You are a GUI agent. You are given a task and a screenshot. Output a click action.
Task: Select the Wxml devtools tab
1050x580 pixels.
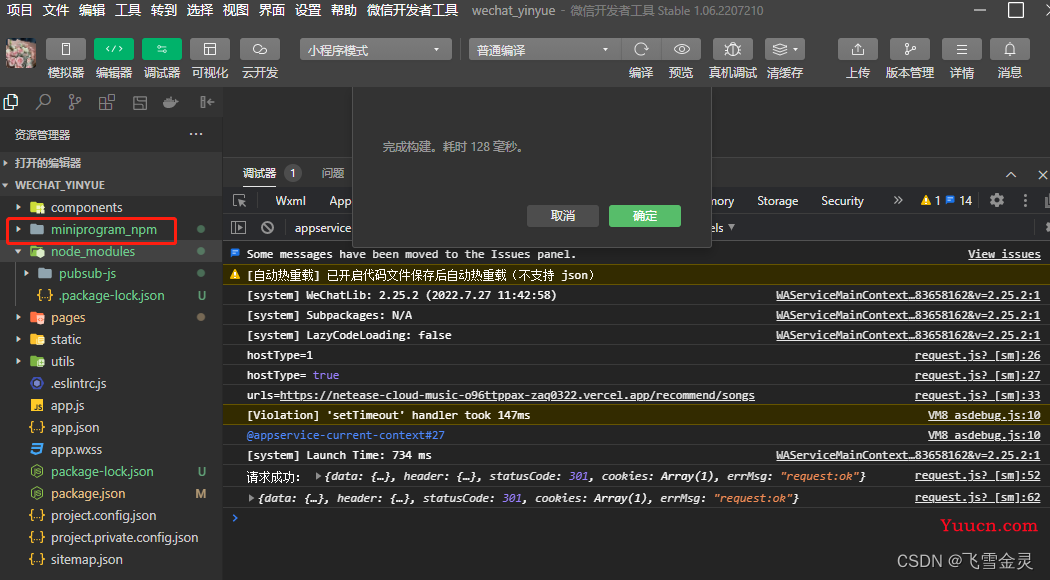[291, 201]
